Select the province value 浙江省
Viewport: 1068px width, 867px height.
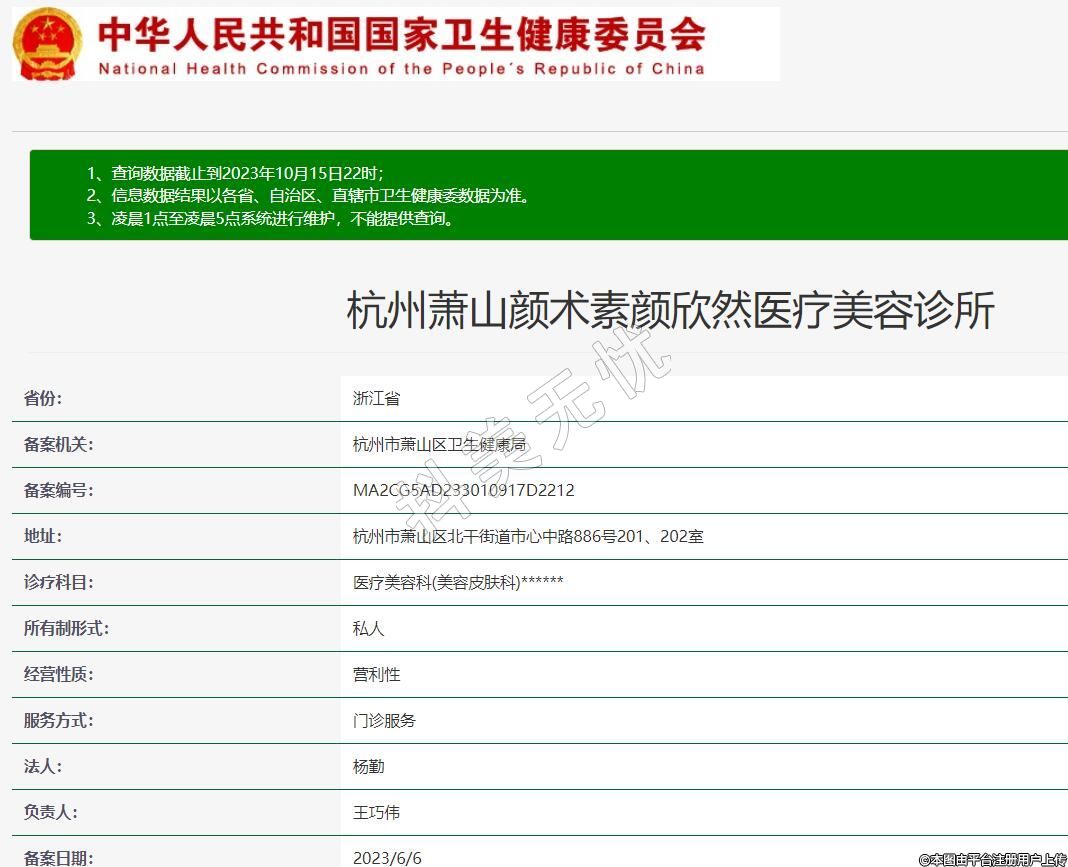pyautogui.click(x=376, y=398)
